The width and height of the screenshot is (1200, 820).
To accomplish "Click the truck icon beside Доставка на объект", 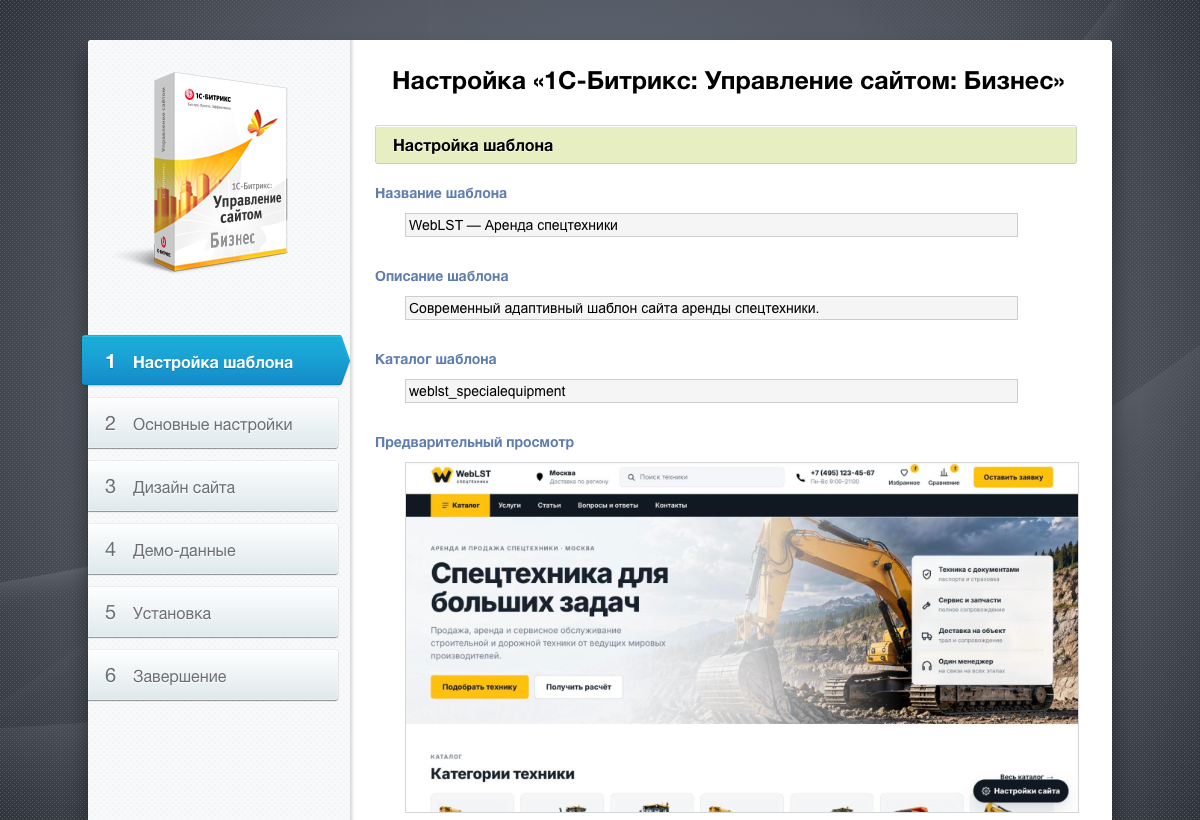I will [x=927, y=636].
